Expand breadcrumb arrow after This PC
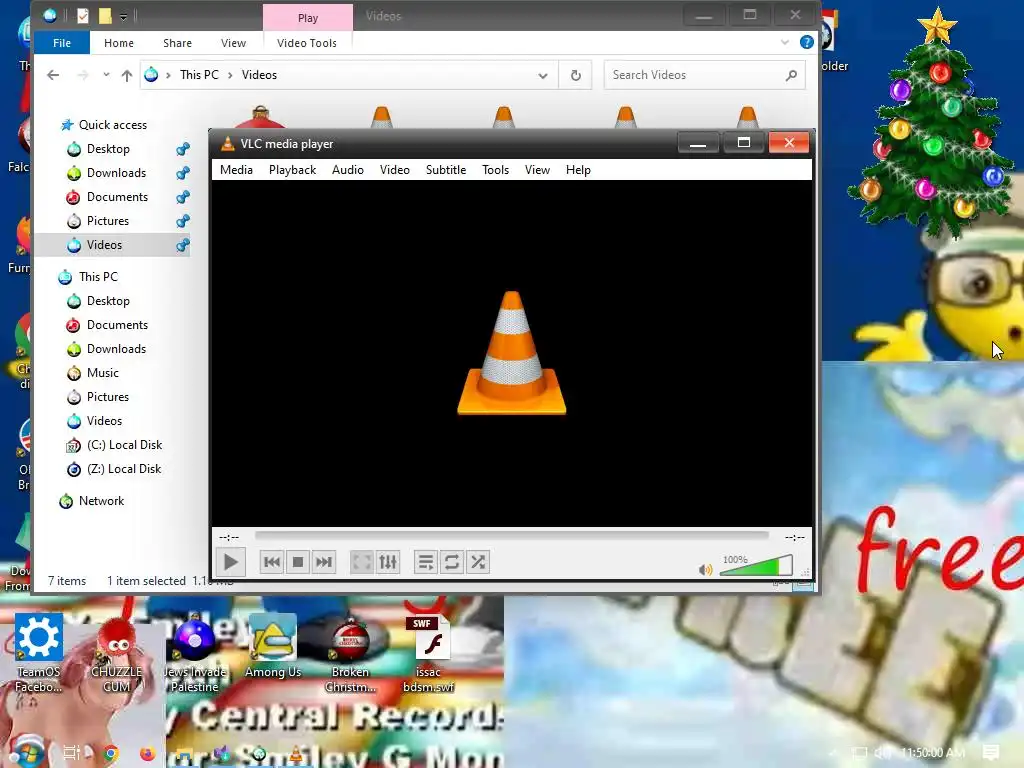 point(230,75)
